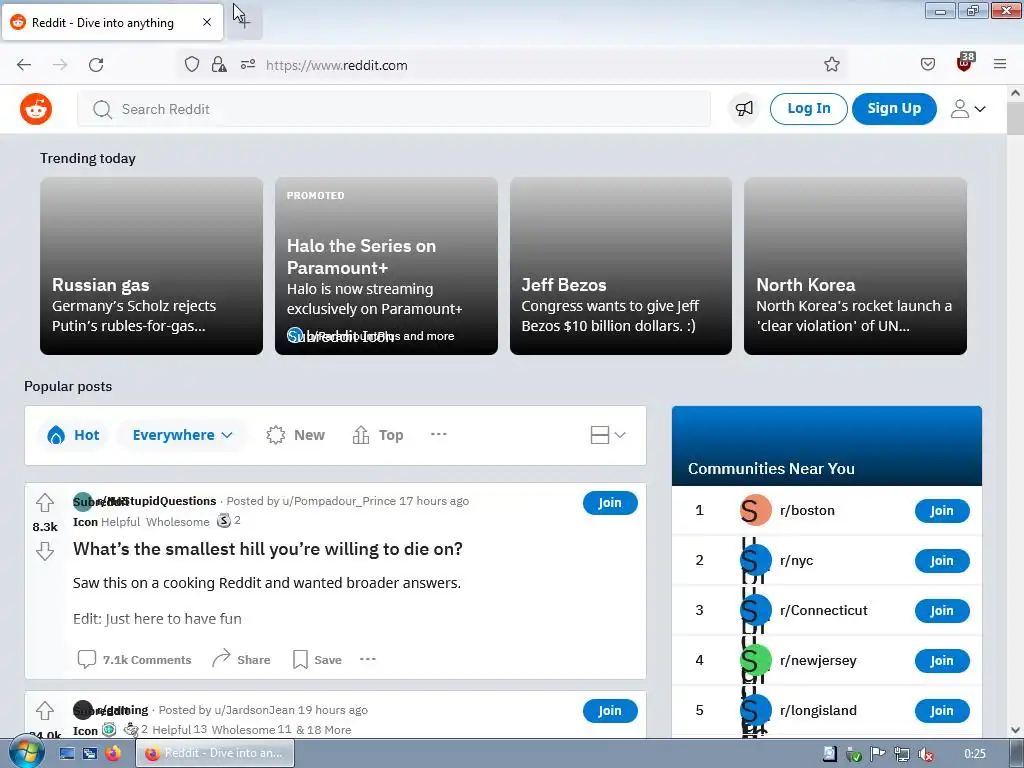Click the show desktop taskbar icon
Image resolution: width=1024 pixels, height=768 pixels.
[x=67, y=754]
